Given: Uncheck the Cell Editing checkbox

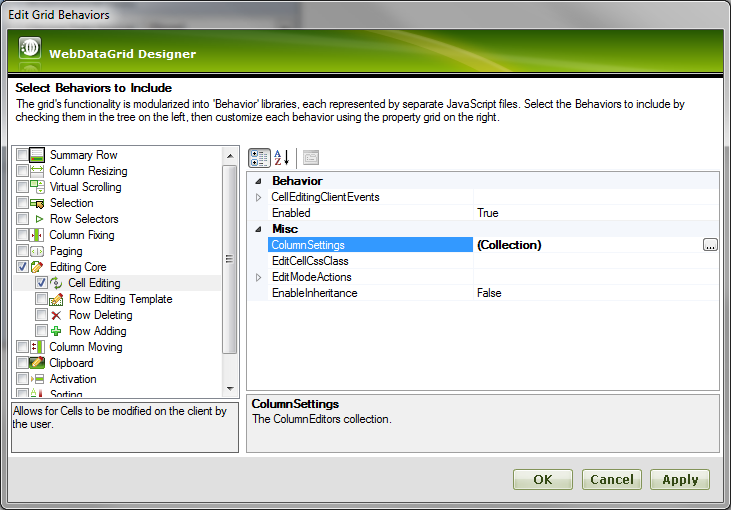Looking at the screenshot, I should (41, 283).
